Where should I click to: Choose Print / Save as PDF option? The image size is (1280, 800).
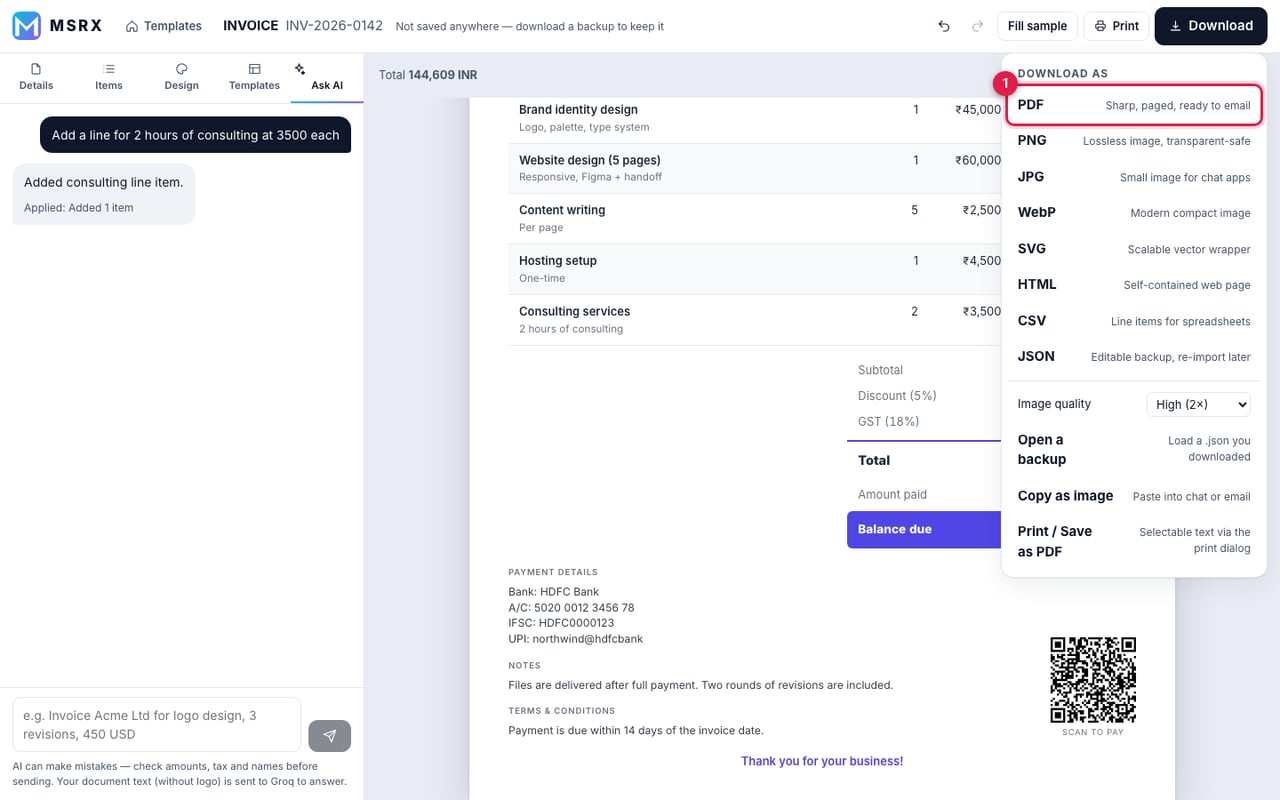click(x=1134, y=541)
